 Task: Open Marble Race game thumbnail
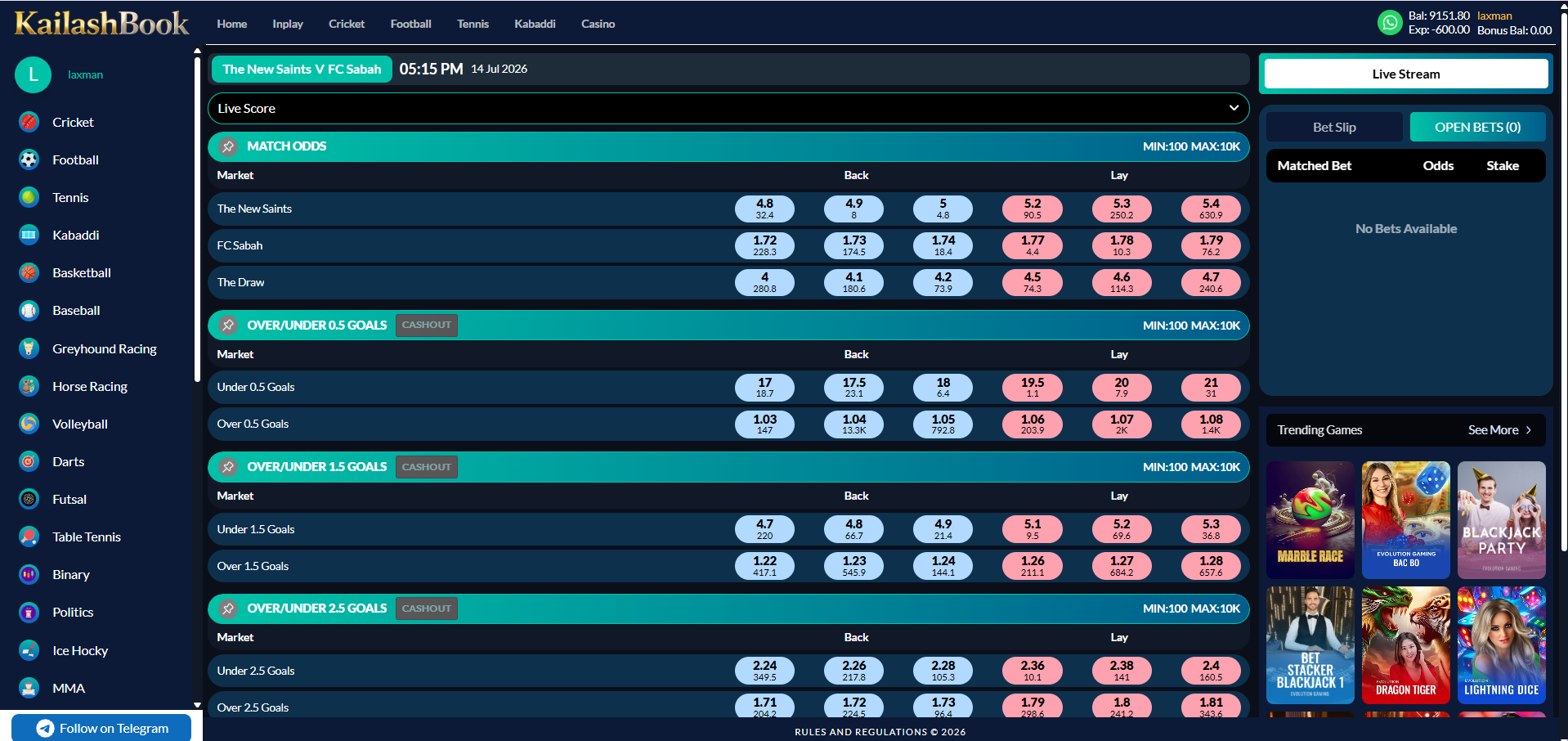pyautogui.click(x=1310, y=520)
